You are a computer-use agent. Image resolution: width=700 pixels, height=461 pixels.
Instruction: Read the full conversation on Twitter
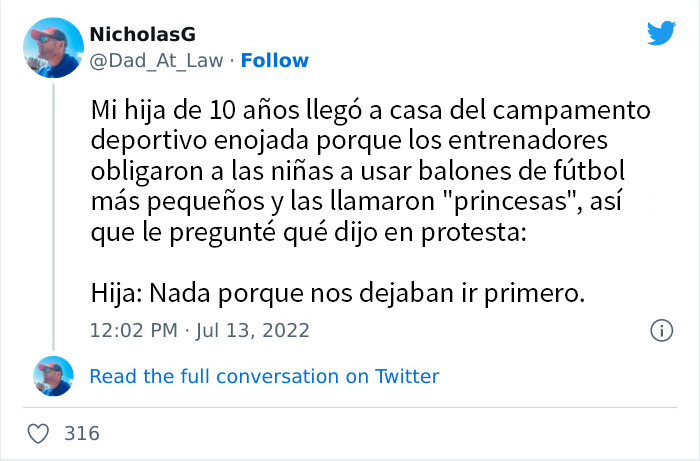click(264, 376)
